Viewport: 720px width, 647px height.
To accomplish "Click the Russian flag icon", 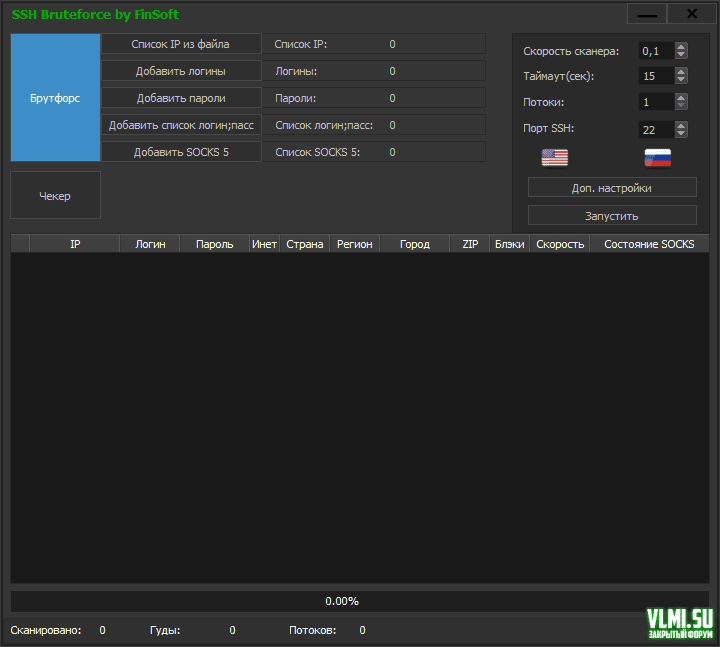I will 658,157.
